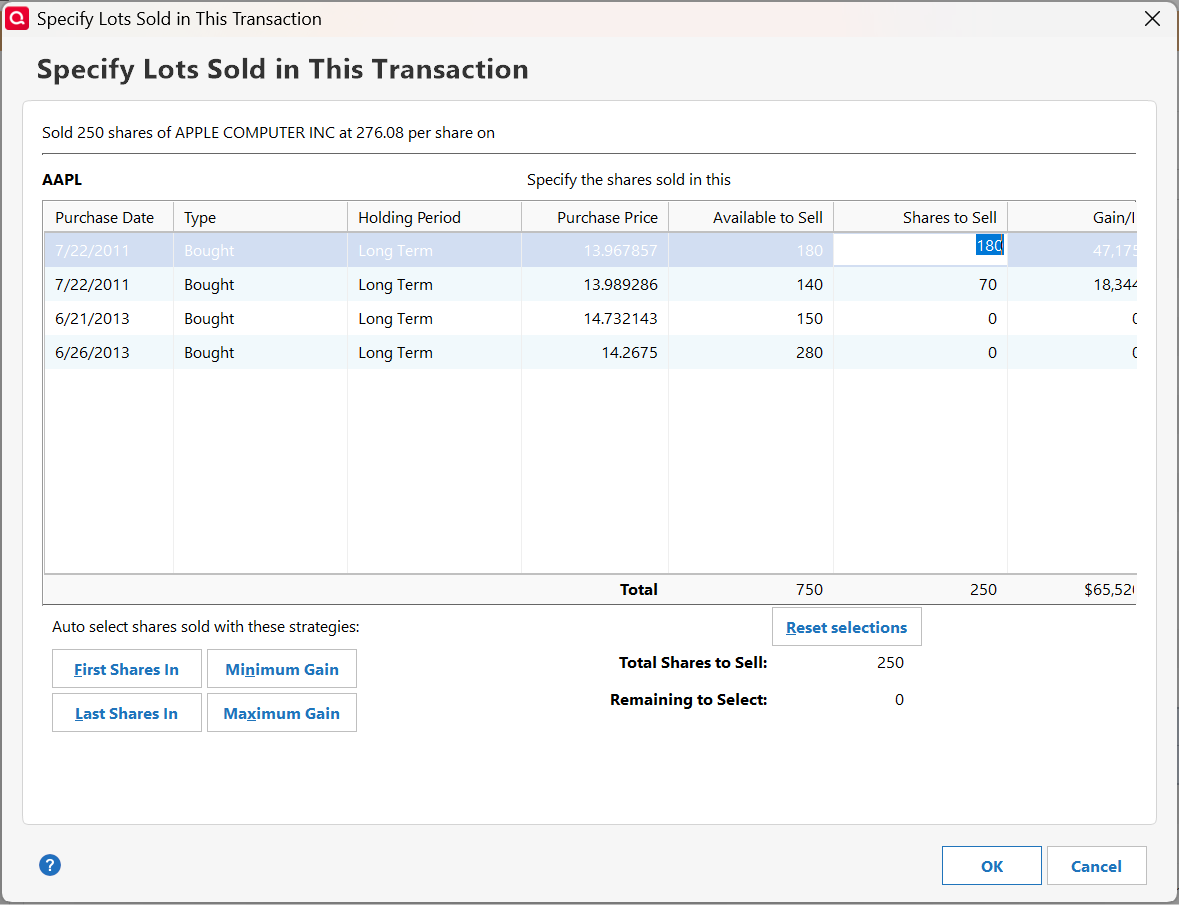Viewport: 1179px width, 905px height.
Task: Select the Last Shares In strategy
Action: [x=127, y=713]
